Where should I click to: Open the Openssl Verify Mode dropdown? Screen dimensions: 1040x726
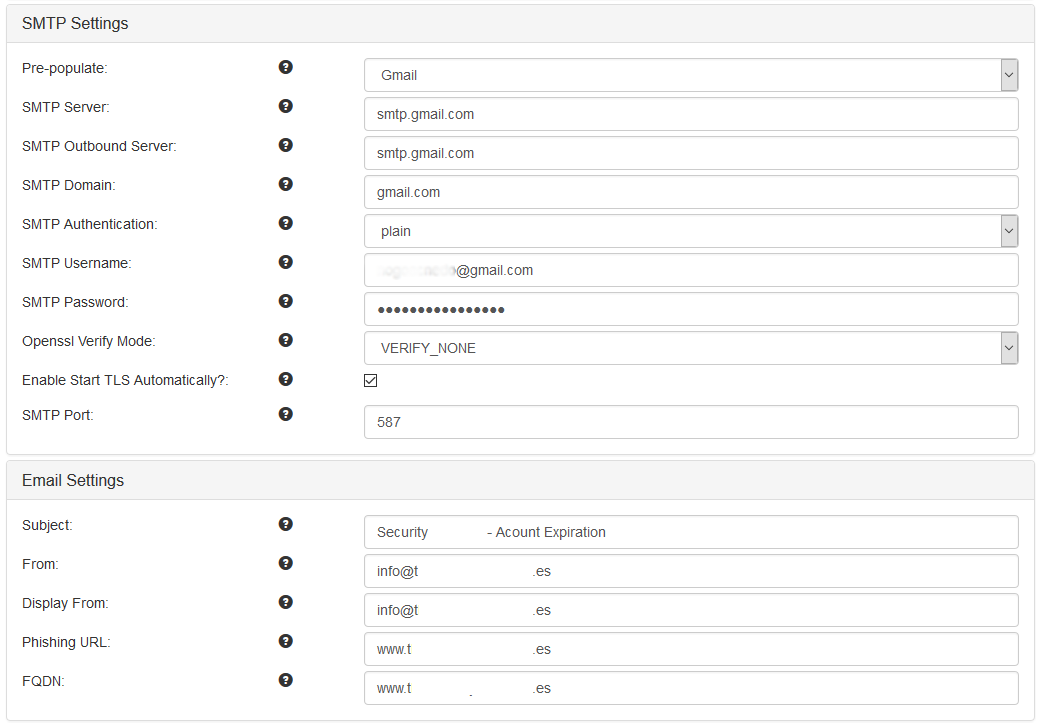[690, 349]
